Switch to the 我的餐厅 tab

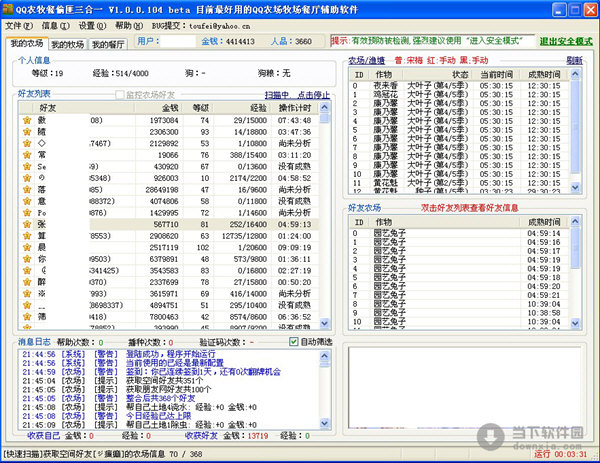(x=108, y=44)
